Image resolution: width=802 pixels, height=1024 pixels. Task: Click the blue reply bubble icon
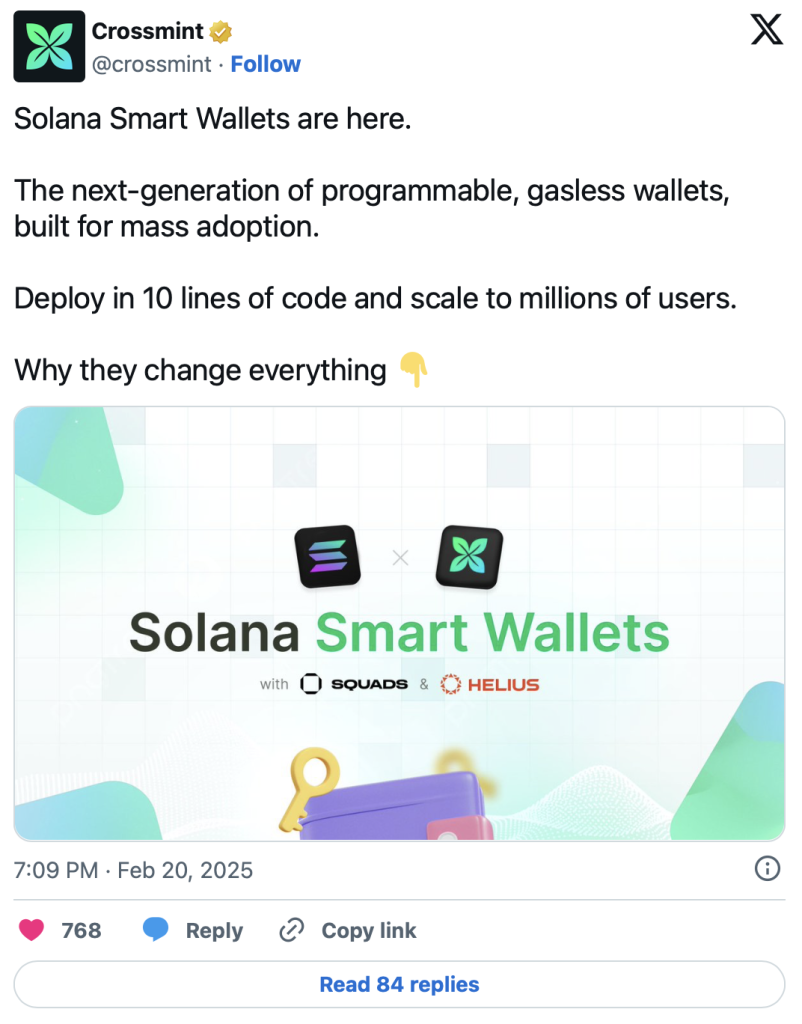click(x=155, y=930)
